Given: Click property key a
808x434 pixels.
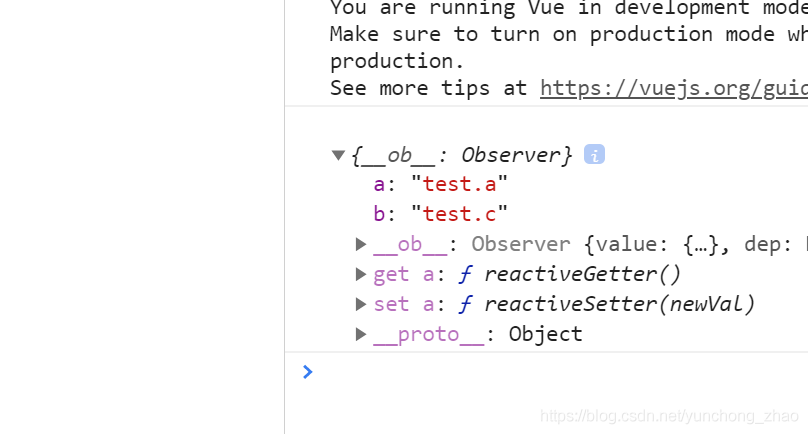Looking at the screenshot, I should (379, 185).
